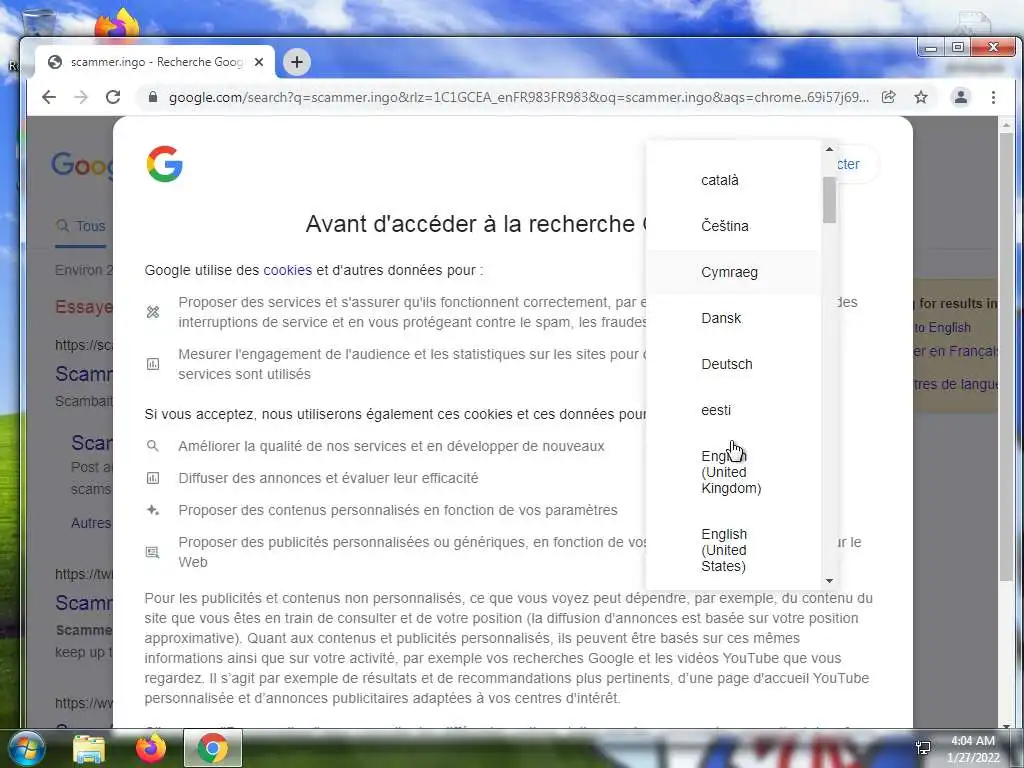Open the cookies link in consent text

pyautogui.click(x=287, y=270)
